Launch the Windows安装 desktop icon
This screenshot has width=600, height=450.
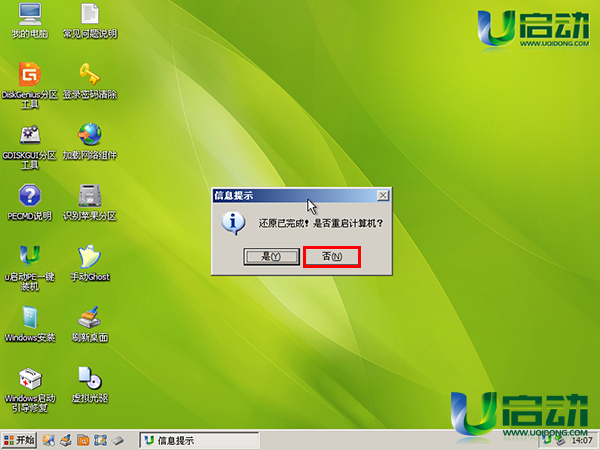[30, 317]
